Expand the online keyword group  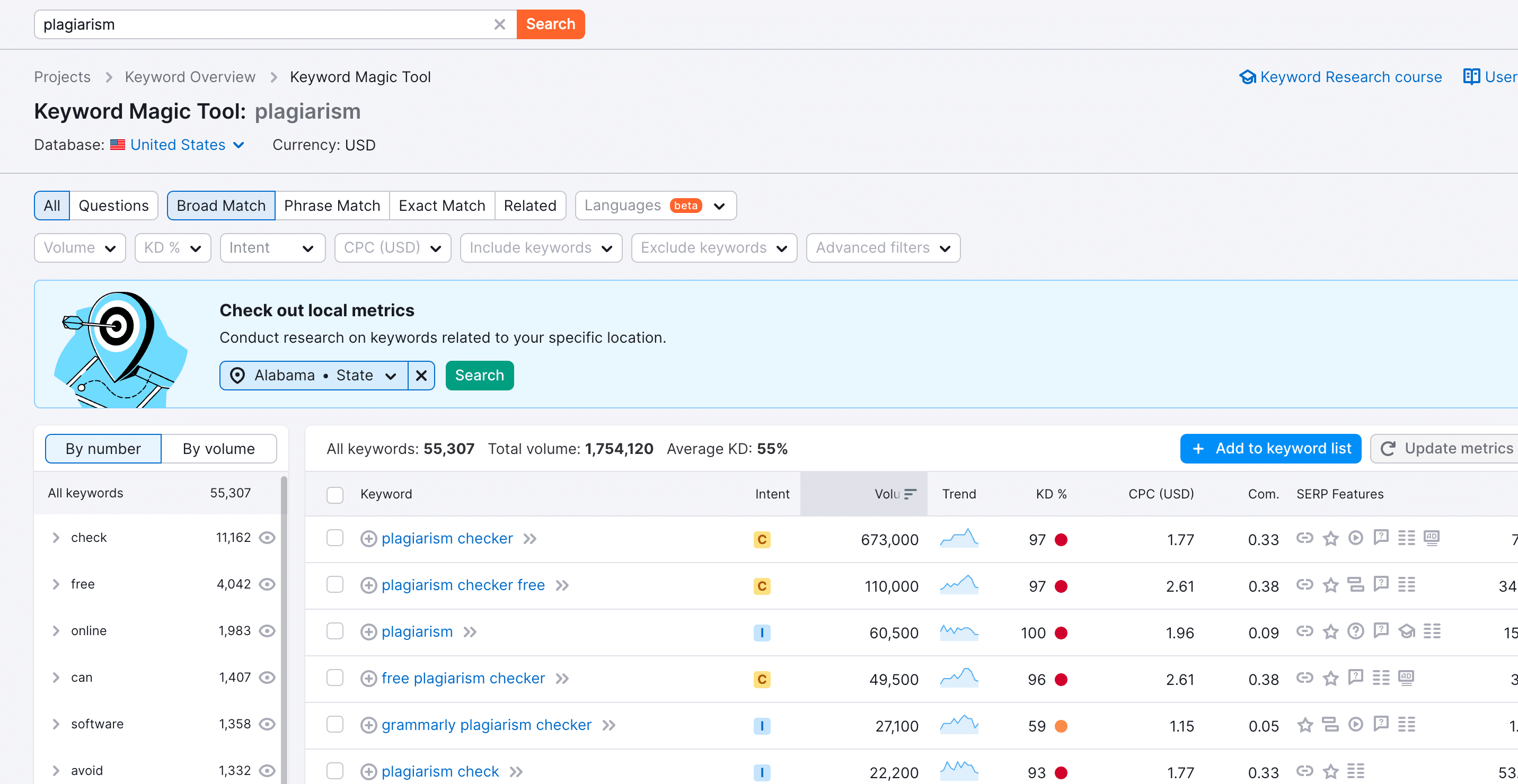point(56,631)
